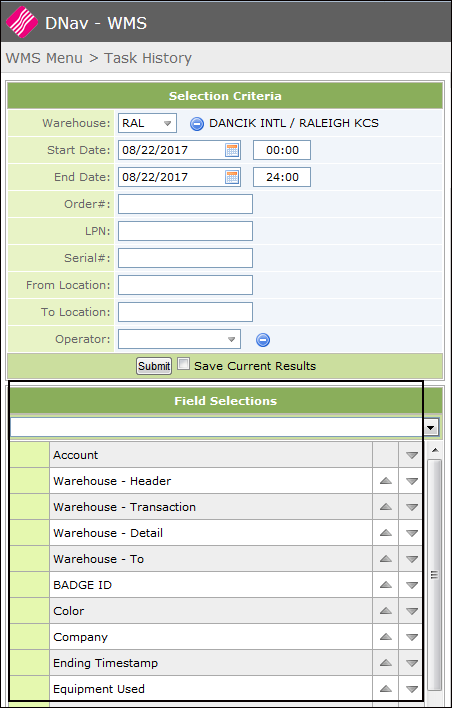Go to WMS Menu breadcrumb
This screenshot has width=452, height=708.
pyautogui.click(x=44, y=58)
